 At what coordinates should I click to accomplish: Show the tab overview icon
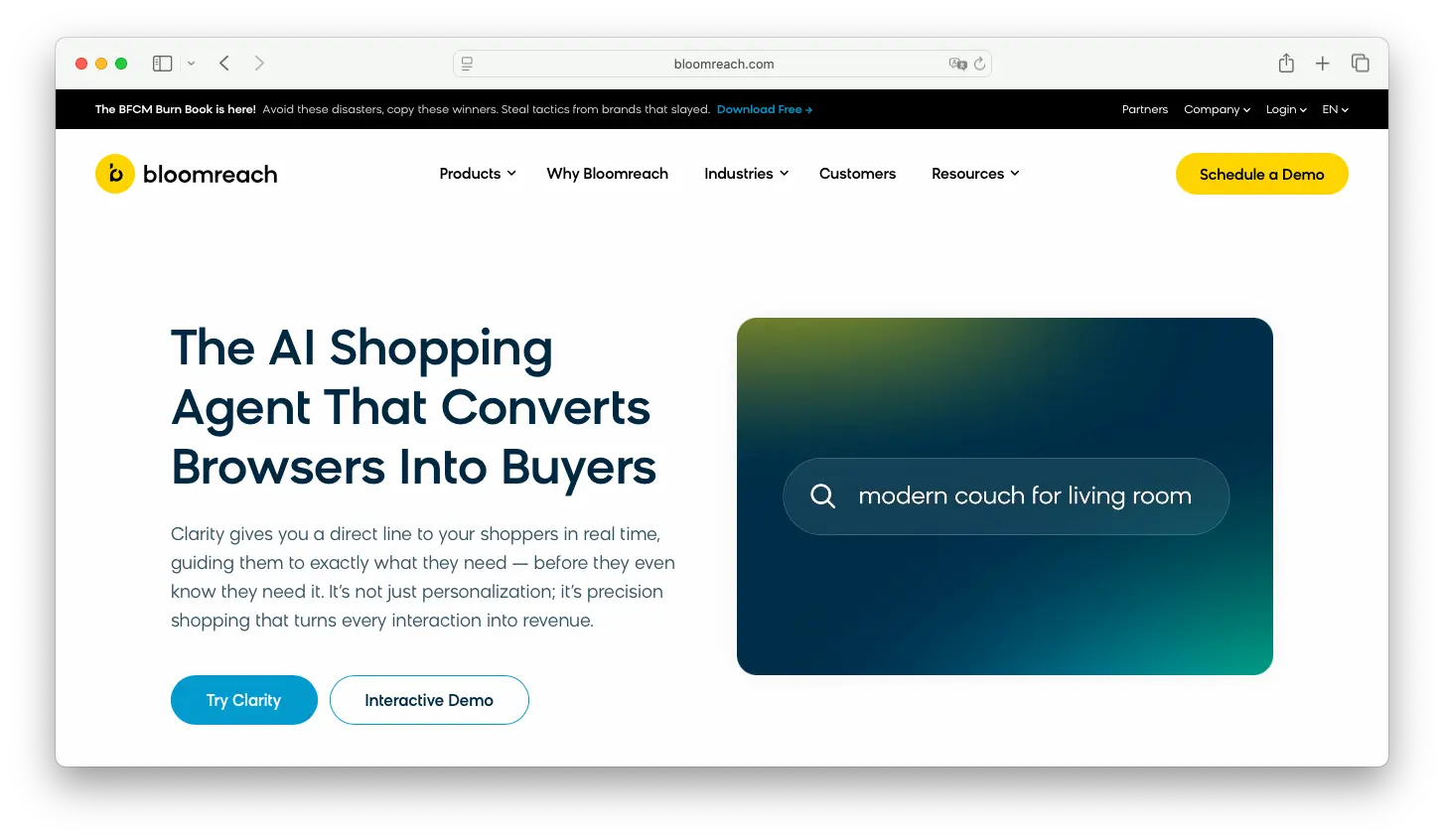(x=1361, y=64)
